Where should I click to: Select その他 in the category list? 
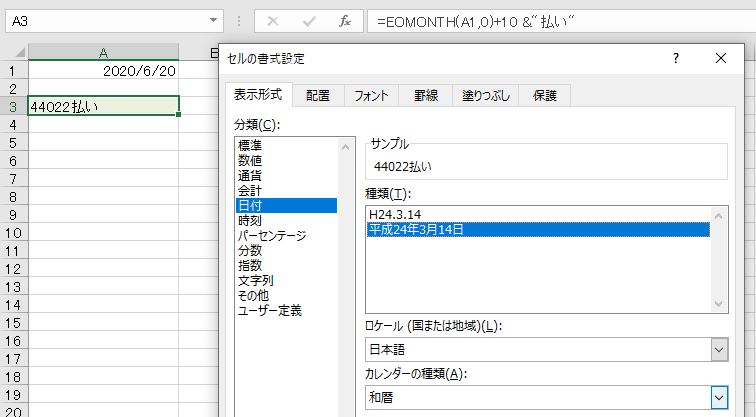click(x=286, y=295)
